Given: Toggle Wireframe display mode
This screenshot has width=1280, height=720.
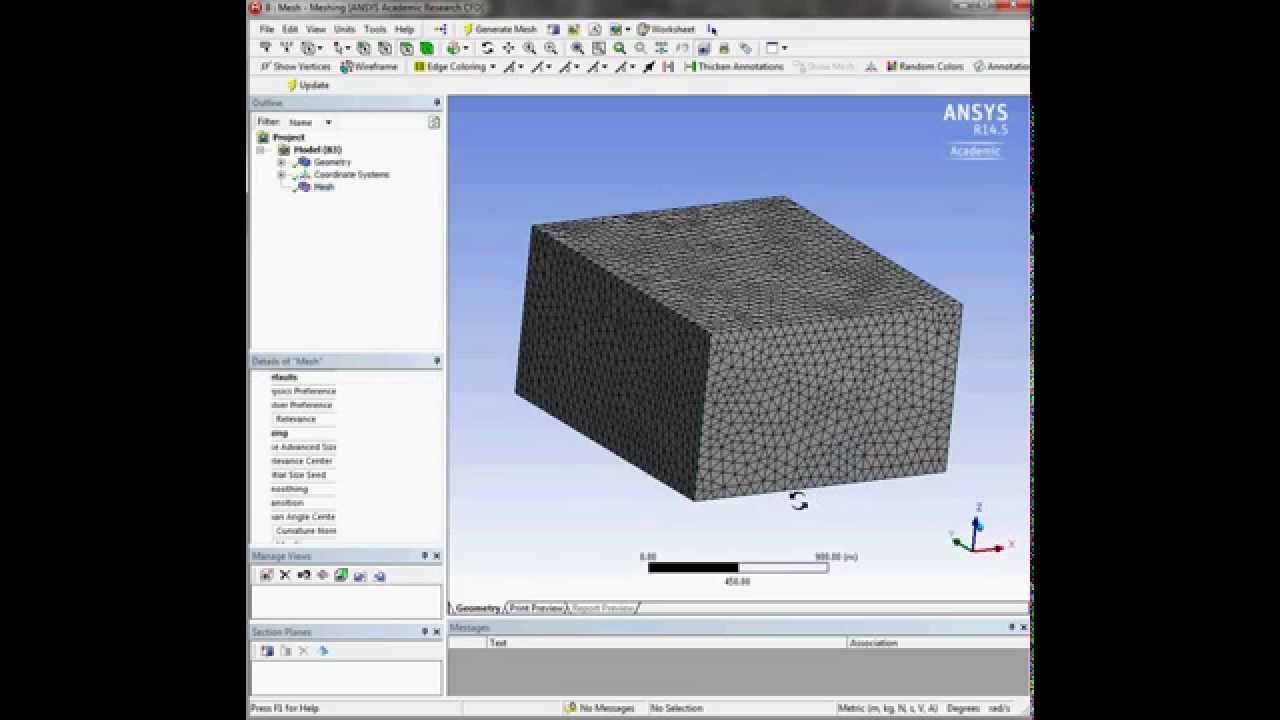Looking at the screenshot, I should click(x=369, y=67).
